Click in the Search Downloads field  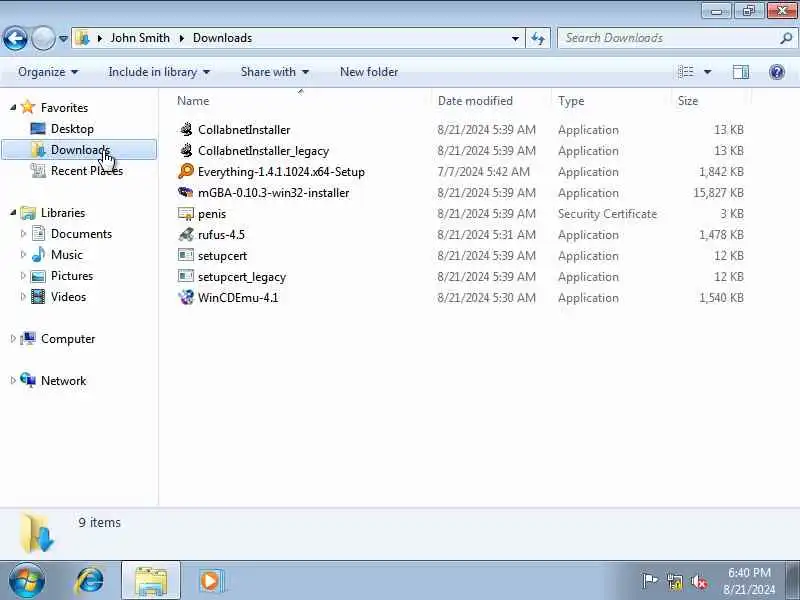pos(668,38)
